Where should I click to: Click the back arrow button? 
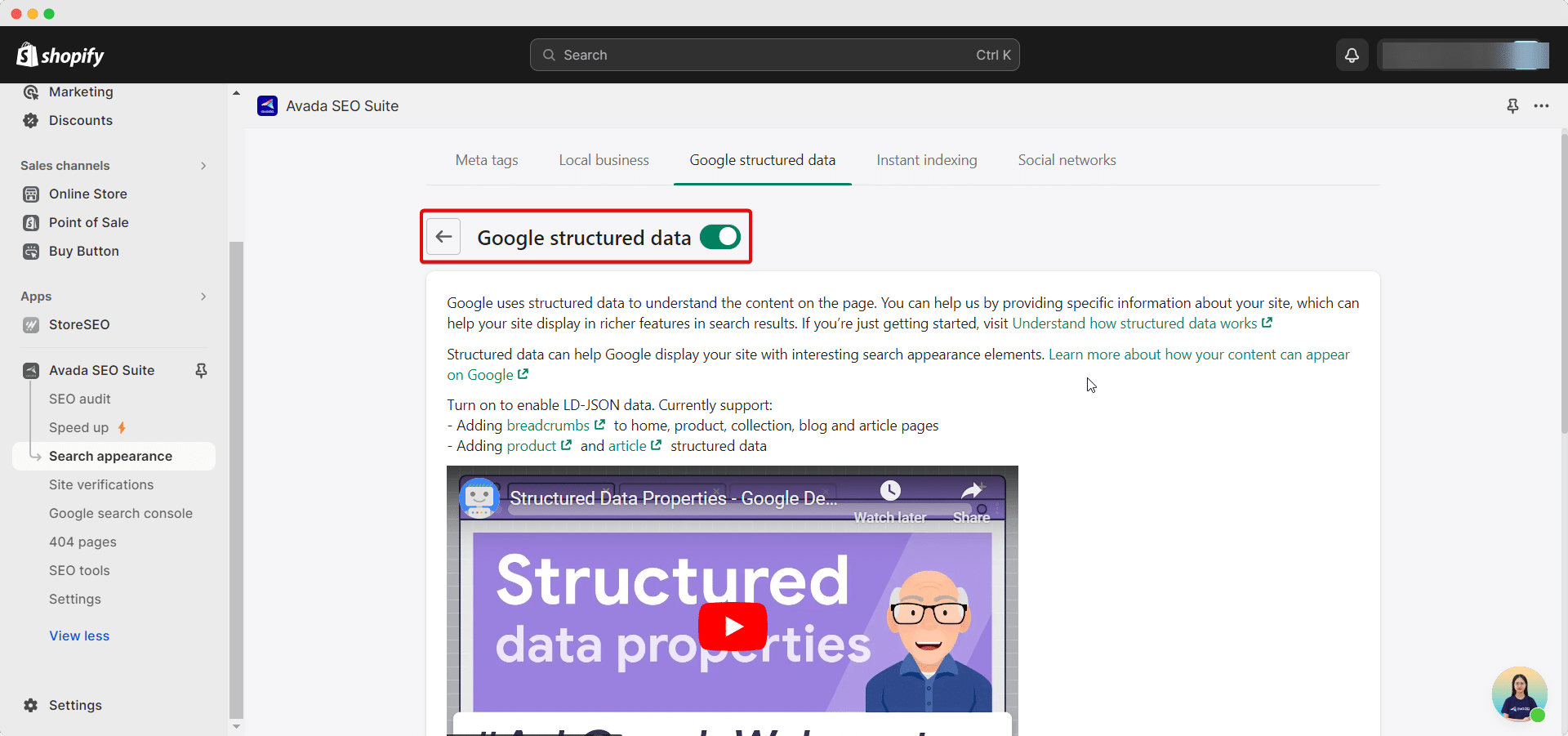[x=443, y=237]
